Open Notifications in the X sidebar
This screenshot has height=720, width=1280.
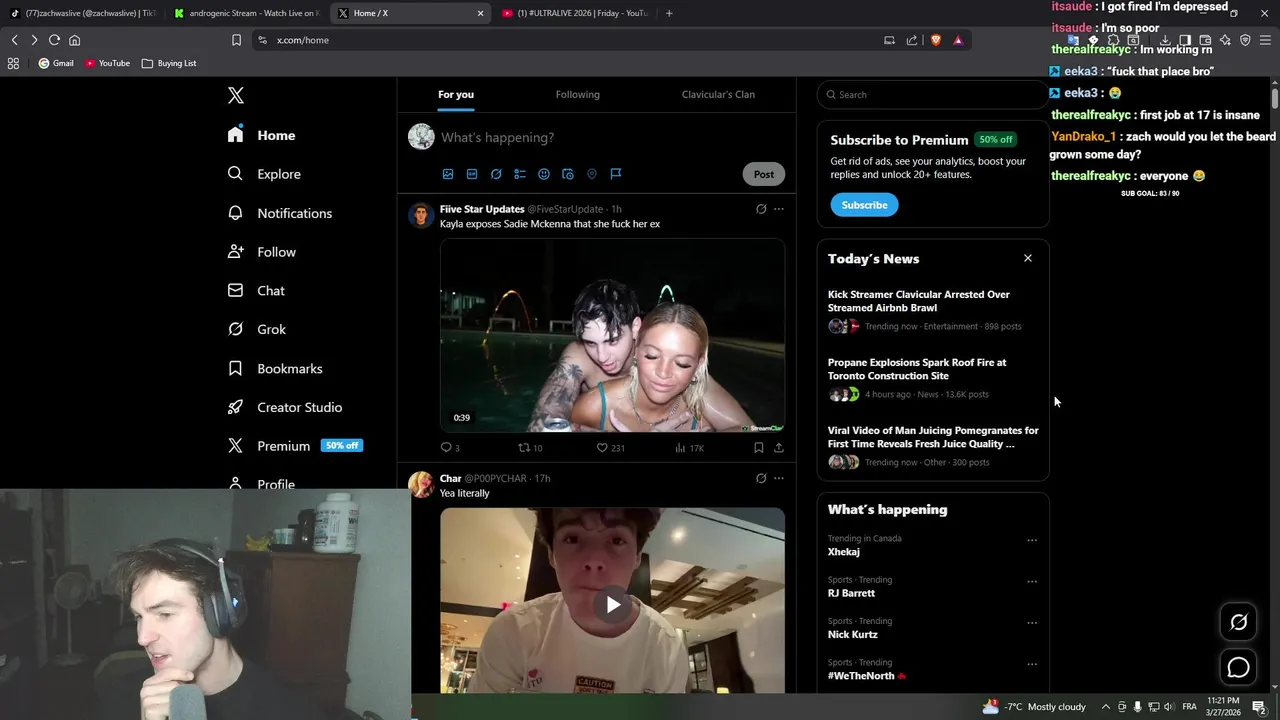(x=280, y=213)
